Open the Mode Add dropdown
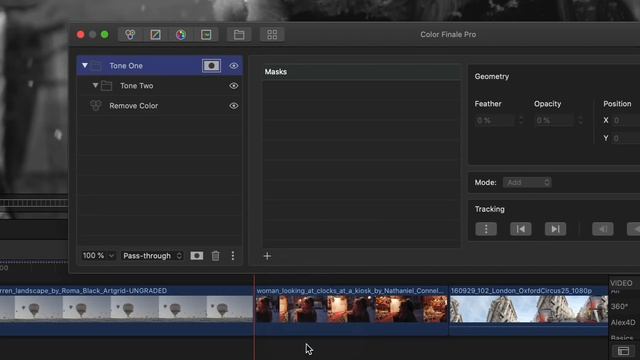Viewport: 640px width, 360px height. click(x=527, y=182)
